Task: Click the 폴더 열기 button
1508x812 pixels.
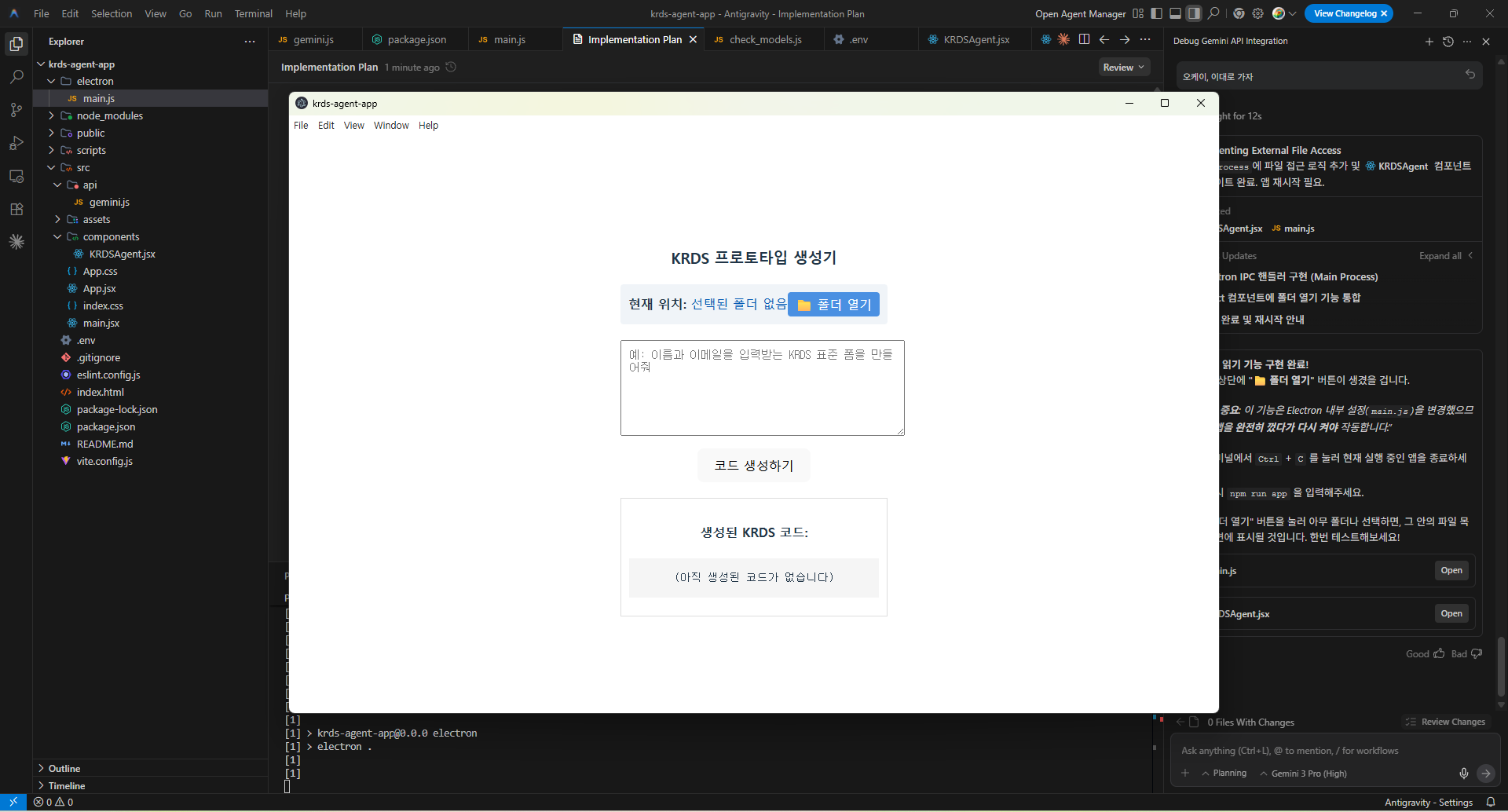Action: click(x=833, y=305)
